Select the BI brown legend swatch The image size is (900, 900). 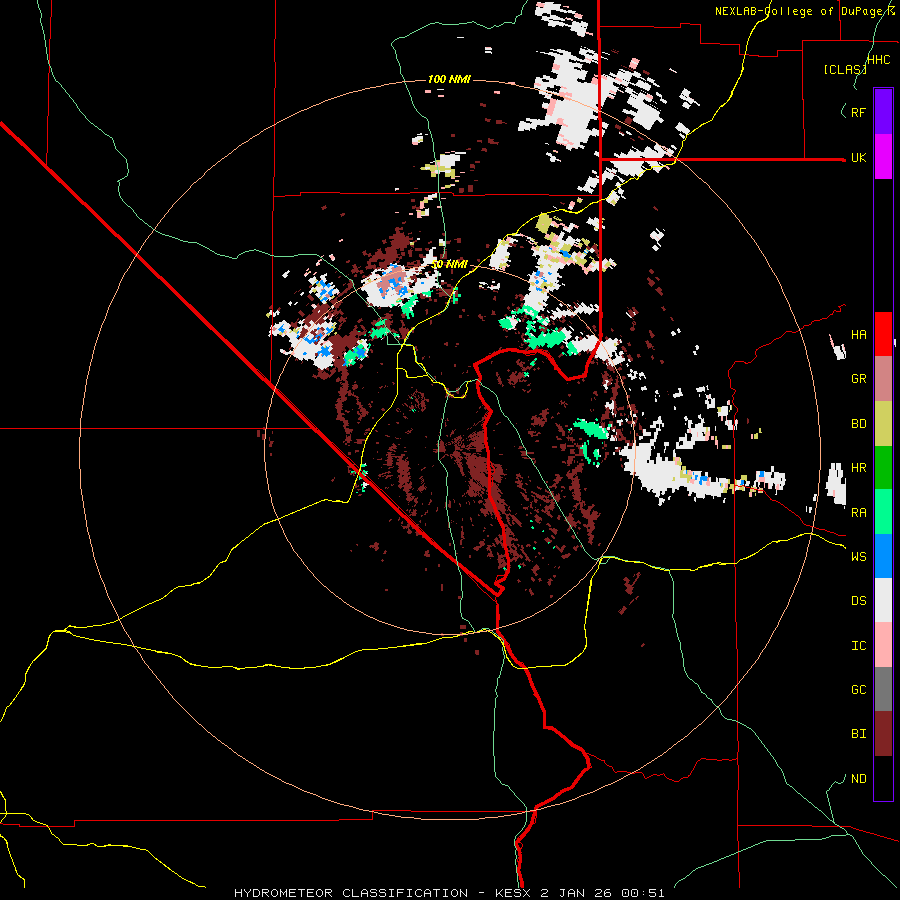(x=883, y=734)
